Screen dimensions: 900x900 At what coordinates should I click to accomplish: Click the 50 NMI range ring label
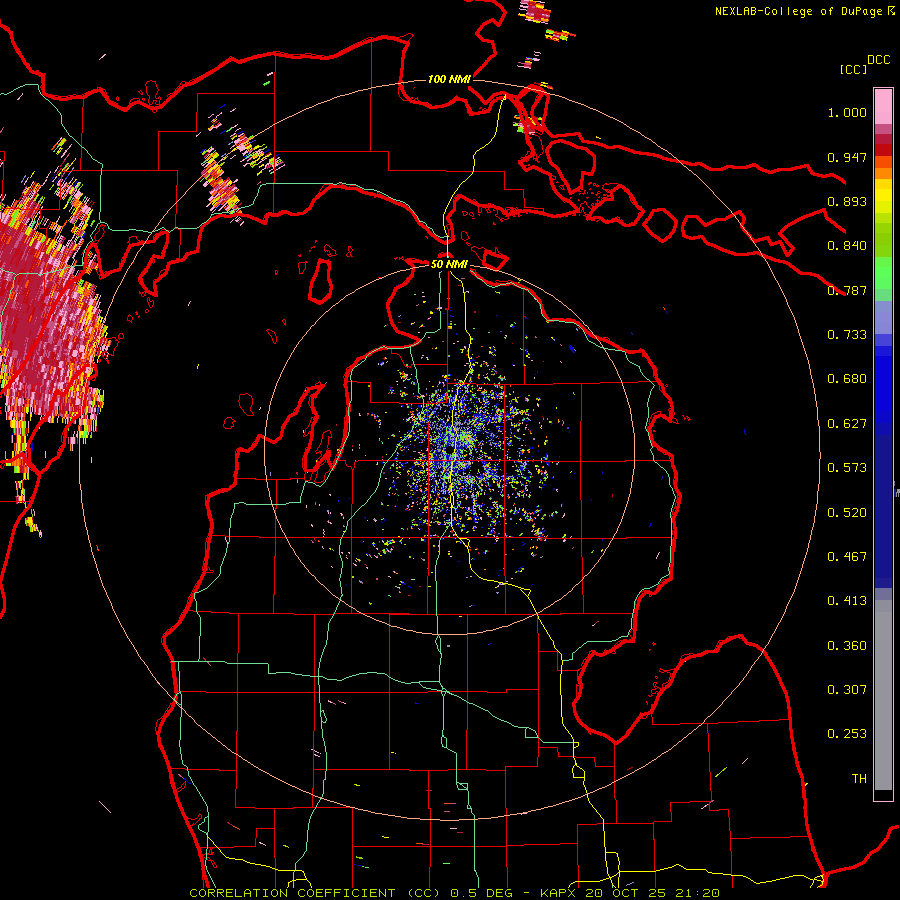(449, 264)
